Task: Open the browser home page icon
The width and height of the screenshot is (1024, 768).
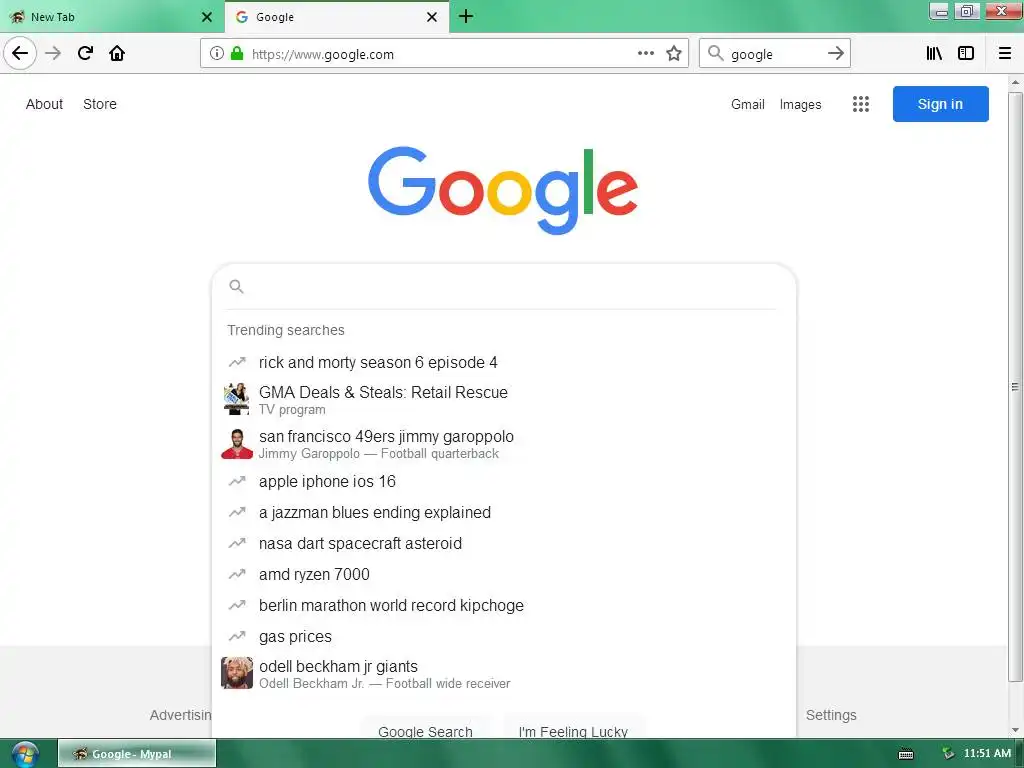Action: 117,53
